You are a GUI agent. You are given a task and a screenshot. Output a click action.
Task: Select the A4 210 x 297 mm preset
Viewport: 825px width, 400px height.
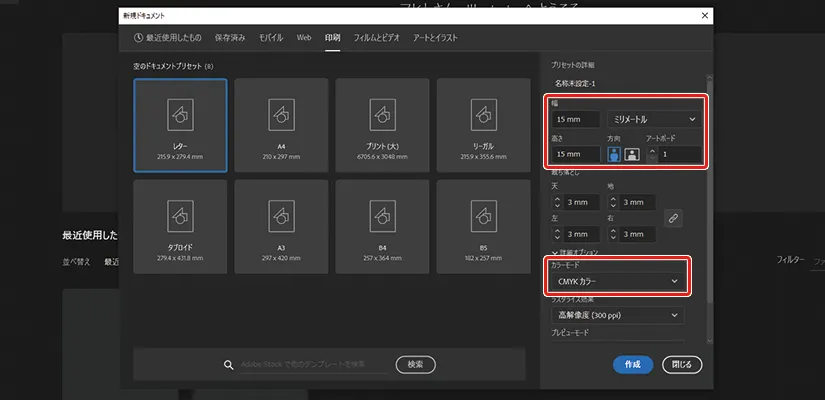click(281, 125)
